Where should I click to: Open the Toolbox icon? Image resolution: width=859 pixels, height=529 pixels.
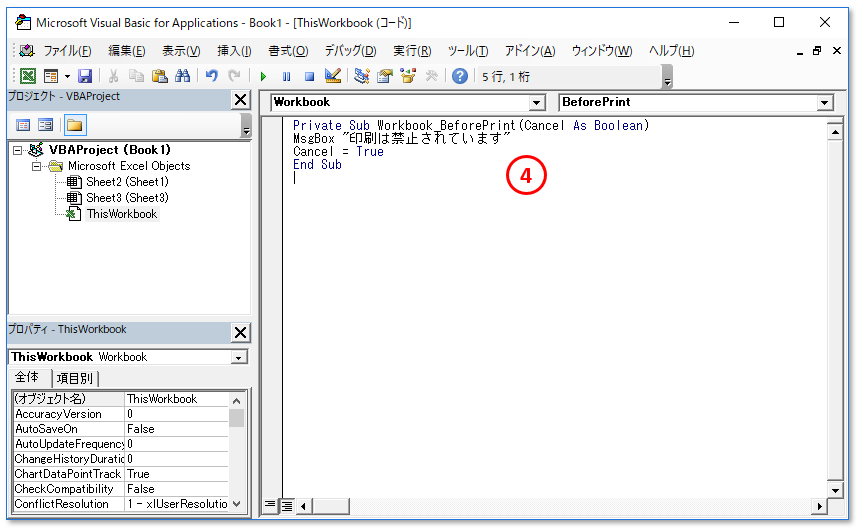pos(432,76)
